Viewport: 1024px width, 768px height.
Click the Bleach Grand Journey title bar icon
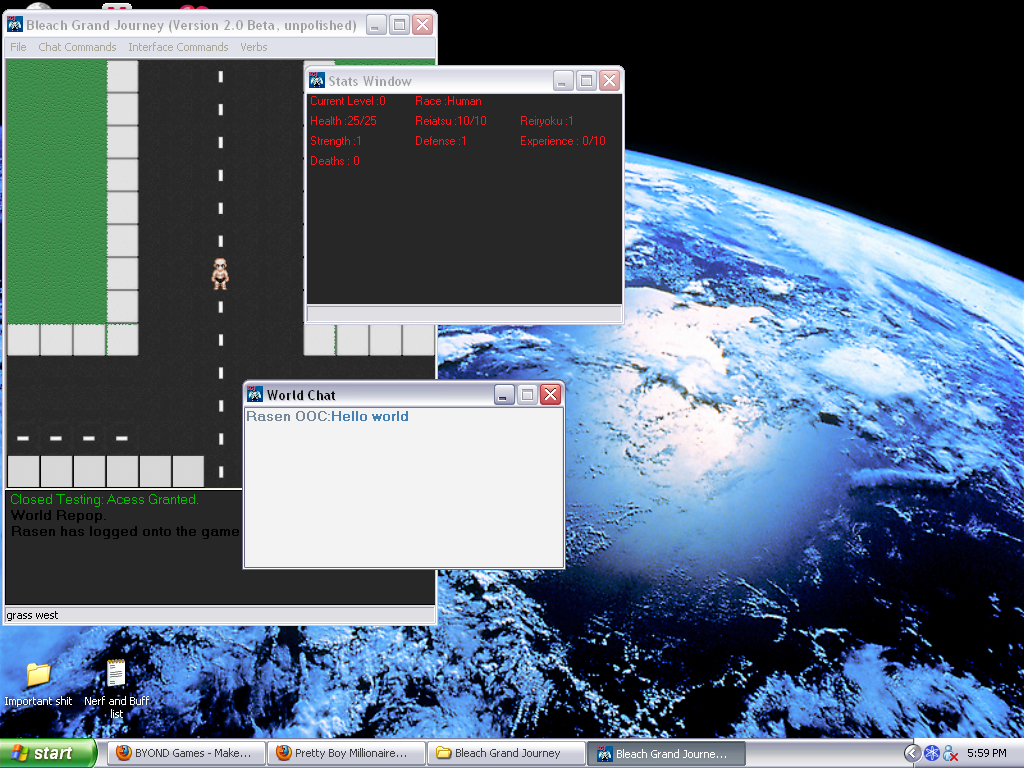tap(14, 25)
